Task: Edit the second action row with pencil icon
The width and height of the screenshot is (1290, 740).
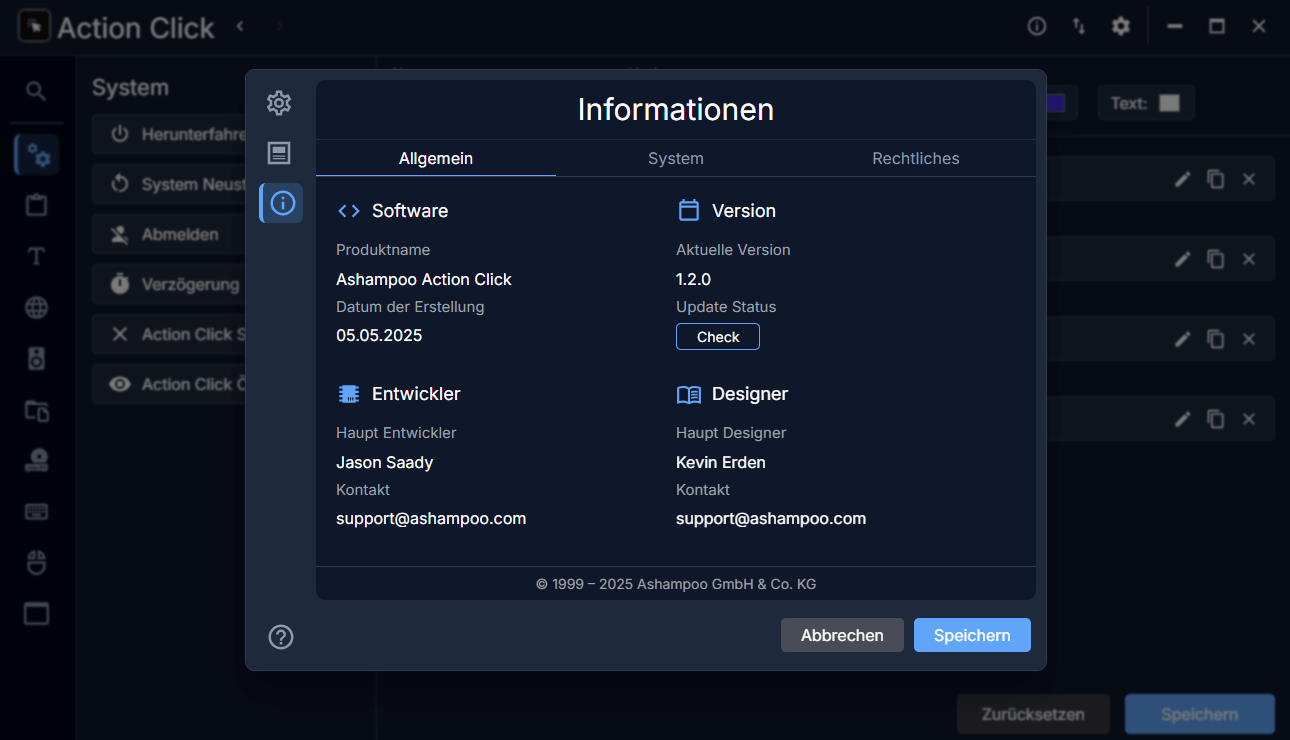Action: click(x=1182, y=259)
